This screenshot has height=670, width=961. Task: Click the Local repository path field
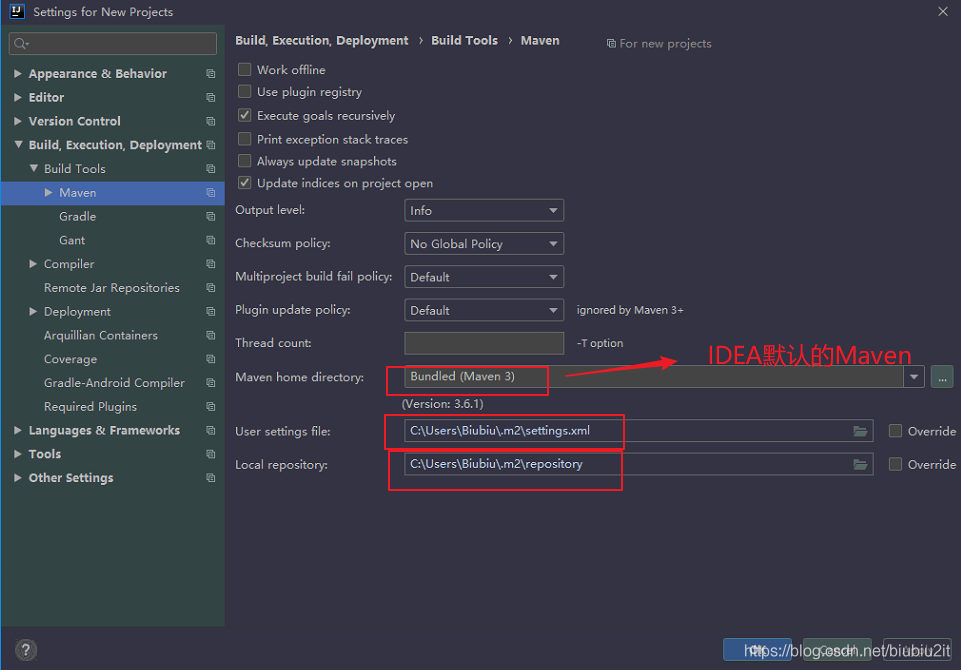point(638,464)
